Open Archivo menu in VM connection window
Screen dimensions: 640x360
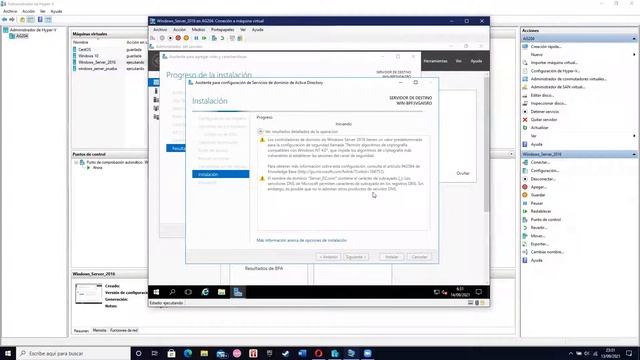160,30
